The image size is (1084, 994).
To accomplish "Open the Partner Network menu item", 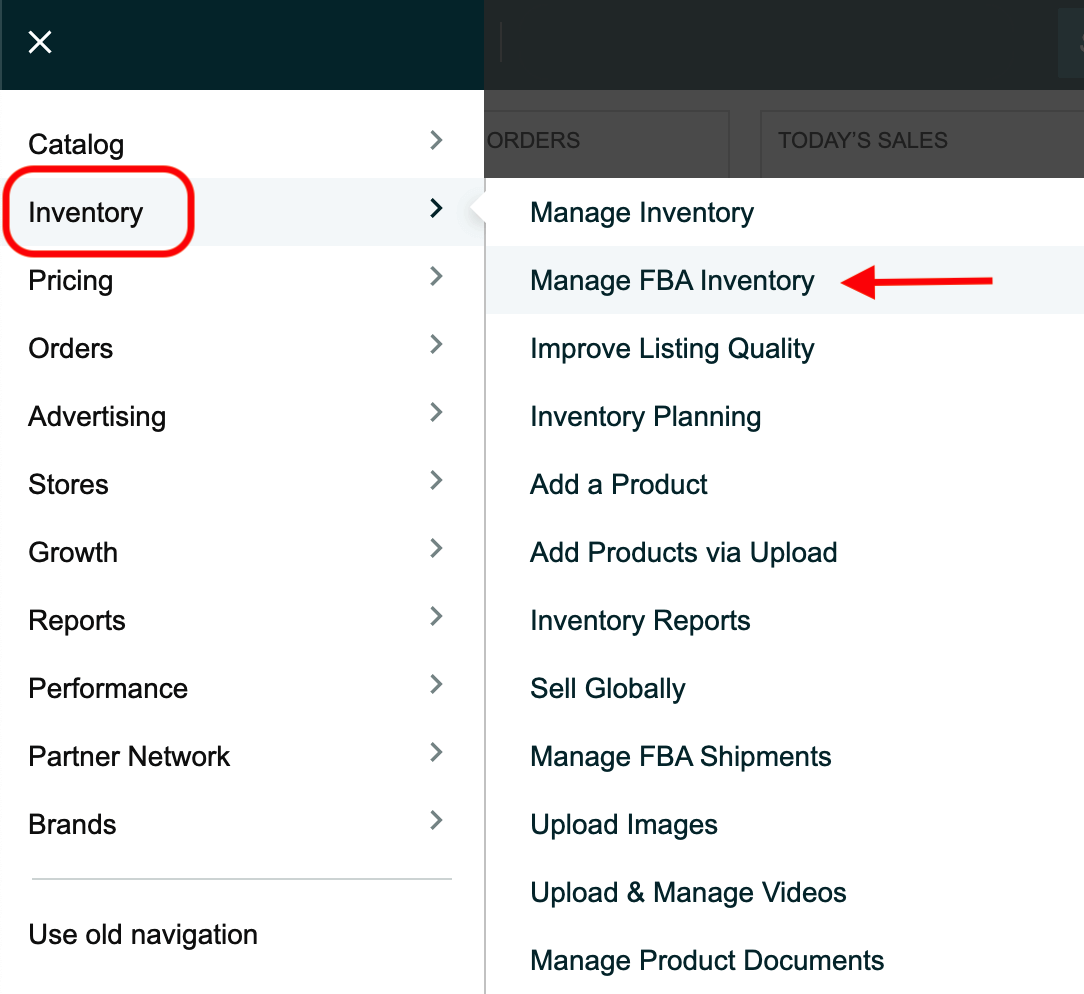I will [x=129, y=756].
